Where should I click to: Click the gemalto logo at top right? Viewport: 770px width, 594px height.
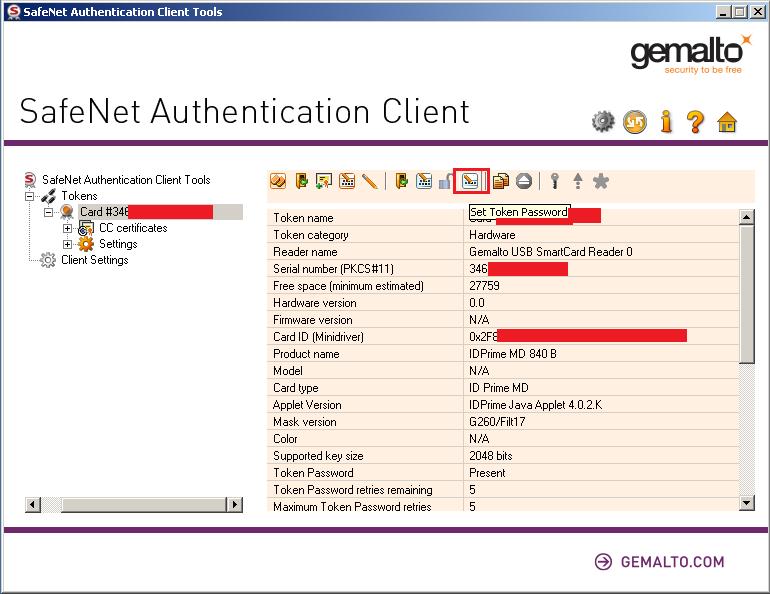(x=691, y=53)
